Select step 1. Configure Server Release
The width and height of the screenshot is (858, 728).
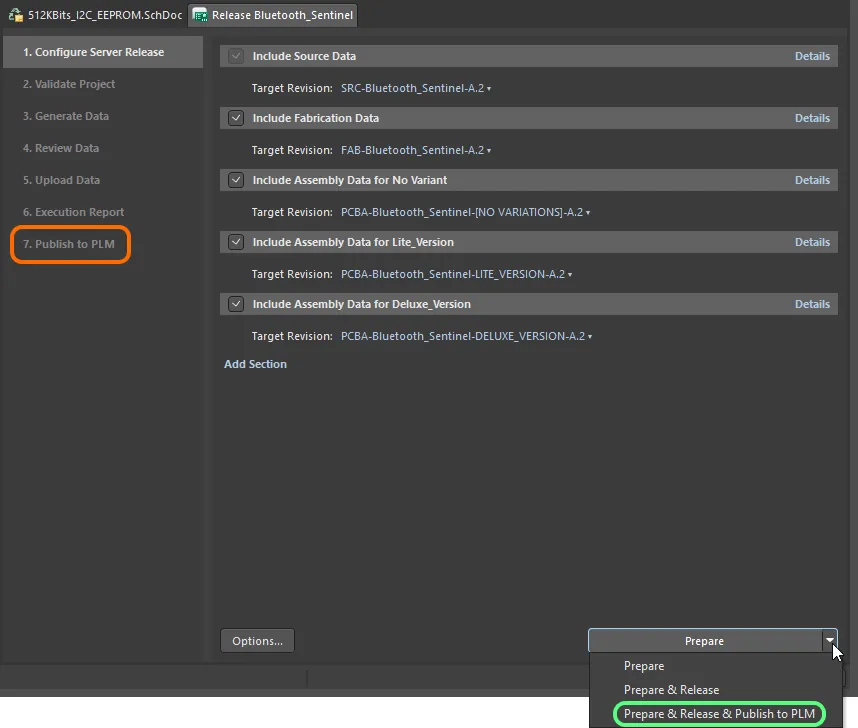[103, 52]
